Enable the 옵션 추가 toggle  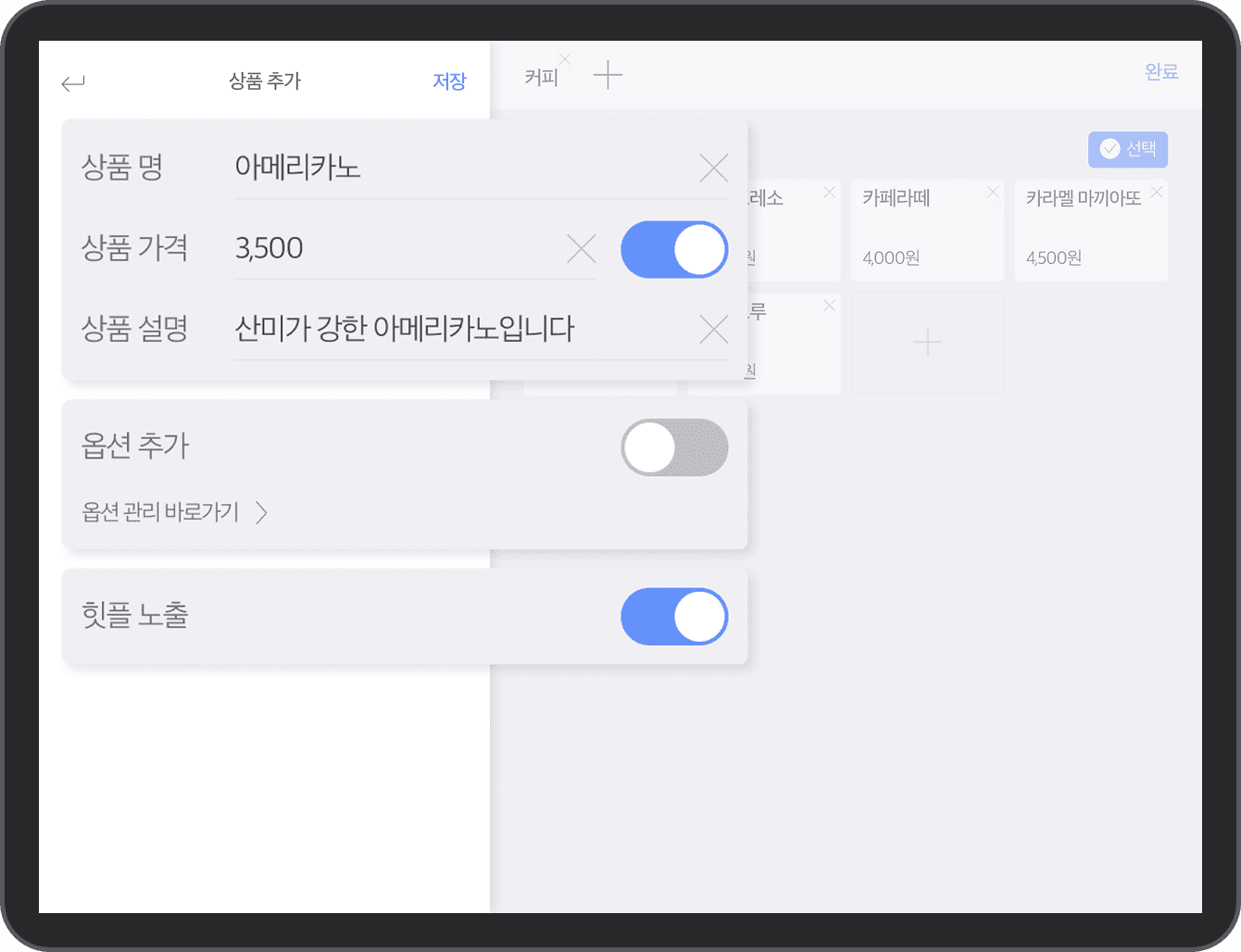click(x=674, y=447)
